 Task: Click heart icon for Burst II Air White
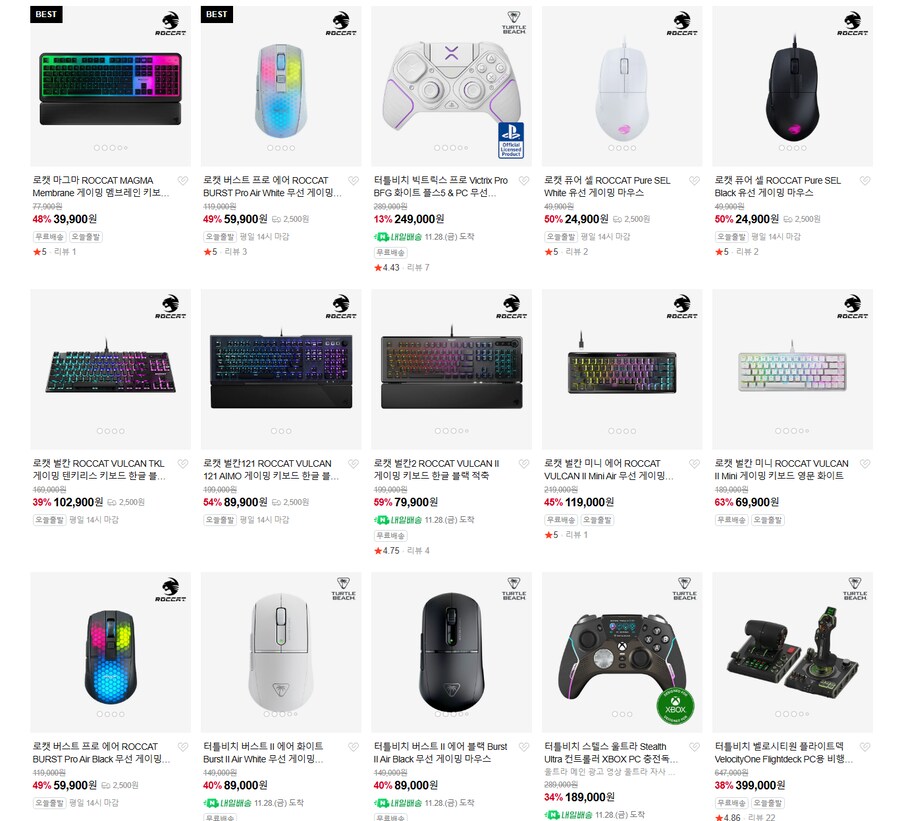(353, 747)
